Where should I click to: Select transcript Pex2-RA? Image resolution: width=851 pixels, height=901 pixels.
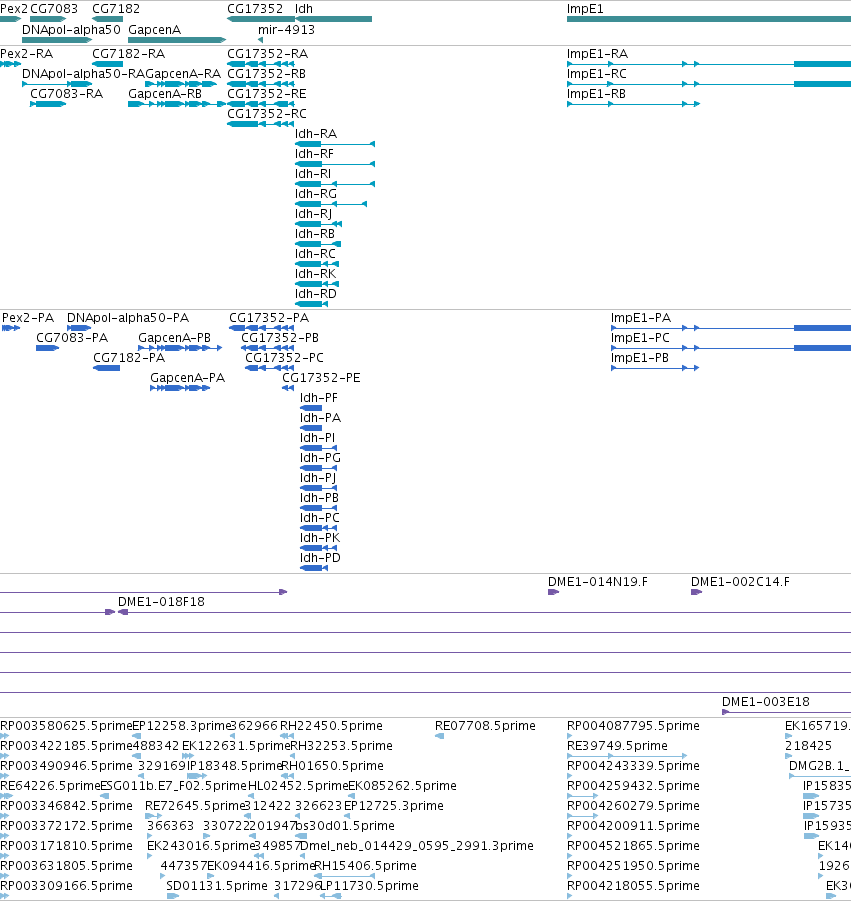26,54
